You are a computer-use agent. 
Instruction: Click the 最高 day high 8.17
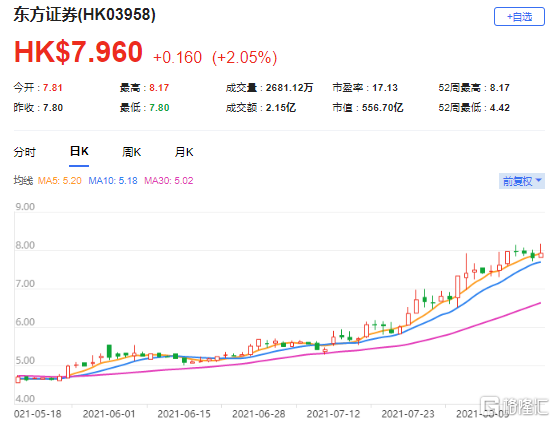(159, 87)
